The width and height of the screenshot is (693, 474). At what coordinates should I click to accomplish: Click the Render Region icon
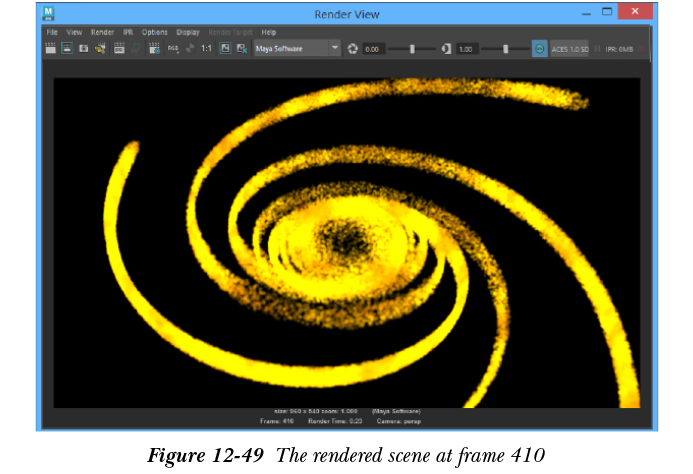67,48
